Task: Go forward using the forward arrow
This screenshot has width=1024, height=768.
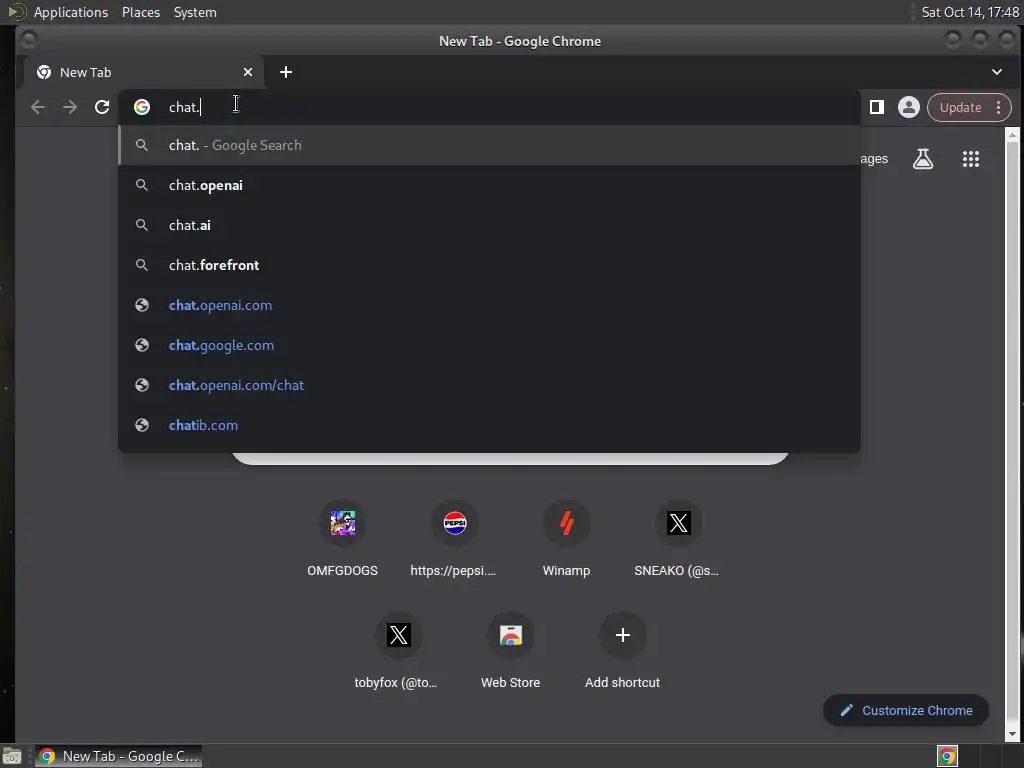Action: coord(70,107)
